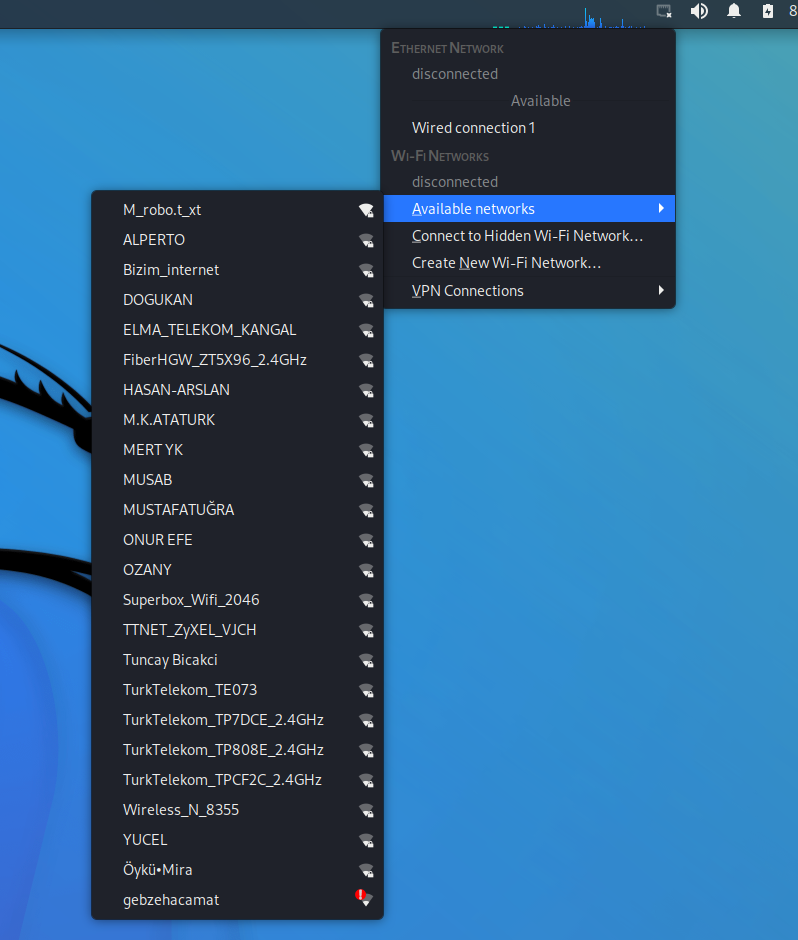The width and height of the screenshot is (798, 940).
Task: Connect to Wireless_N_8355 network
Action: pos(237,810)
